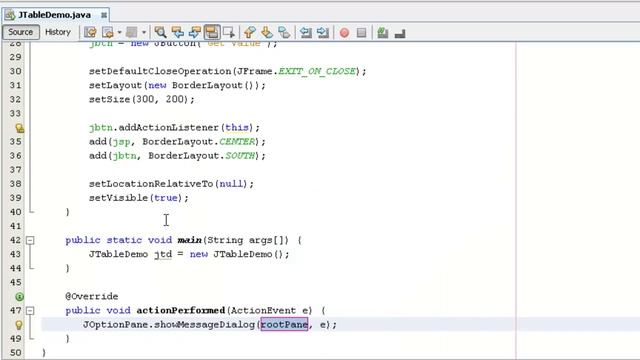This screenshot has width=640, height=360.
Task: Collapse the actionPerformed method fold
Action: [x=30, y=311]
